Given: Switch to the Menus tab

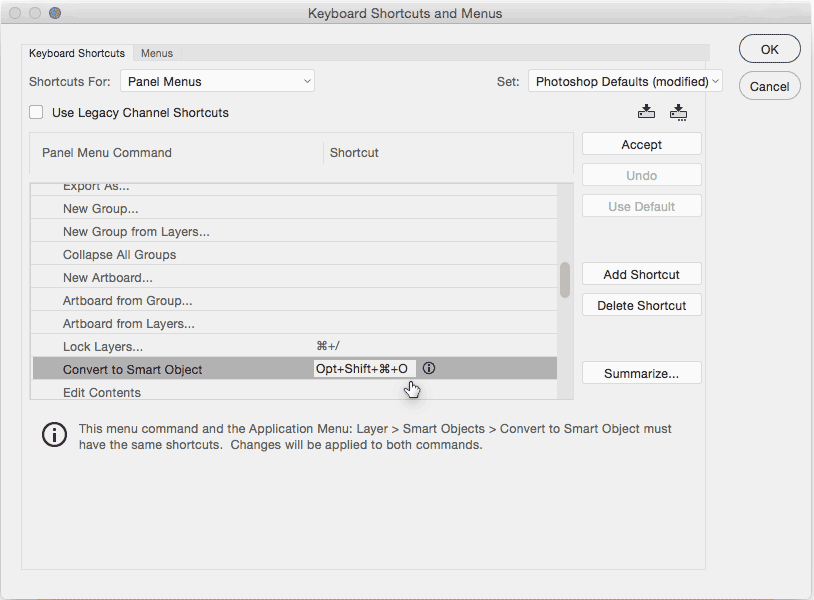Looking at the screenshot, I should pyautogui.click(x=157, y=53).
